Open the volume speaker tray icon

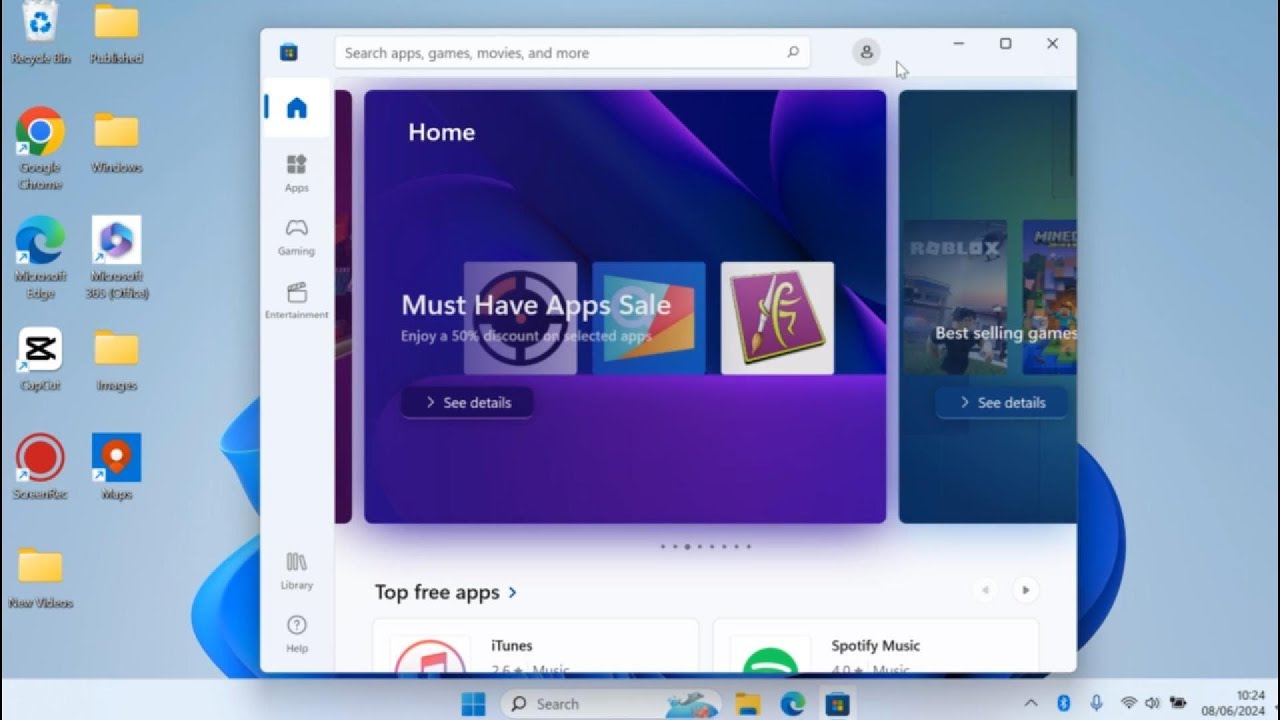[x=1152, y=703]
